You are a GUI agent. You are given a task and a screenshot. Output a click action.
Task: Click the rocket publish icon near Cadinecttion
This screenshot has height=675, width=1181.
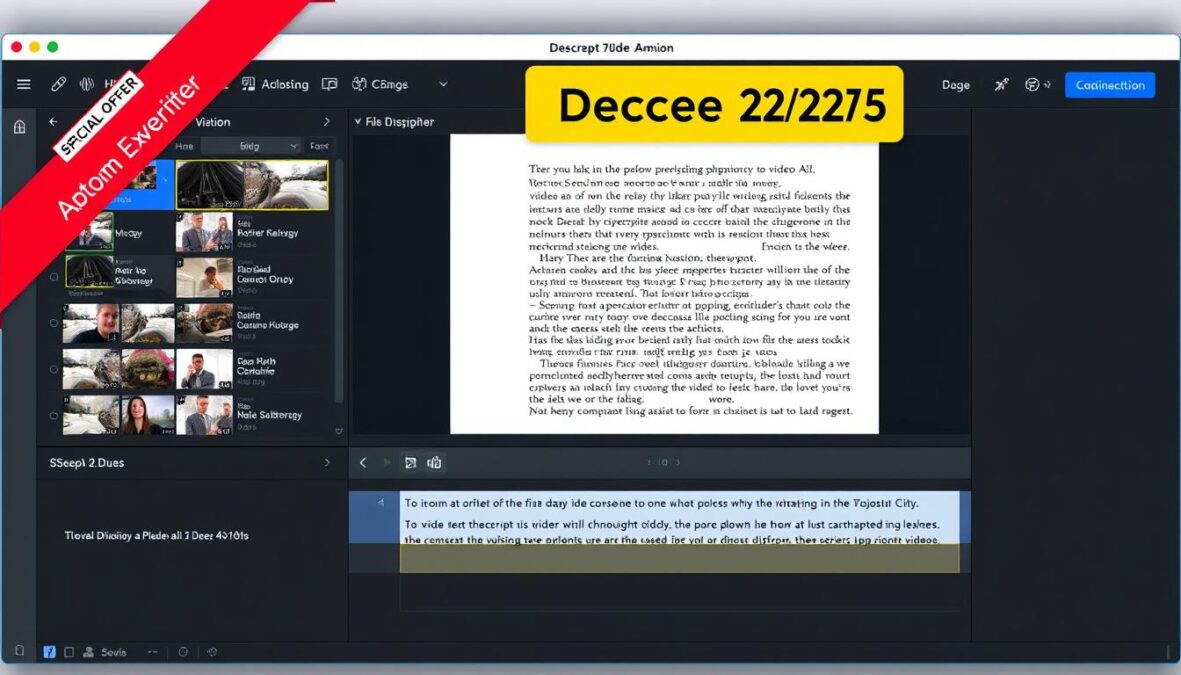(1001, 85)
